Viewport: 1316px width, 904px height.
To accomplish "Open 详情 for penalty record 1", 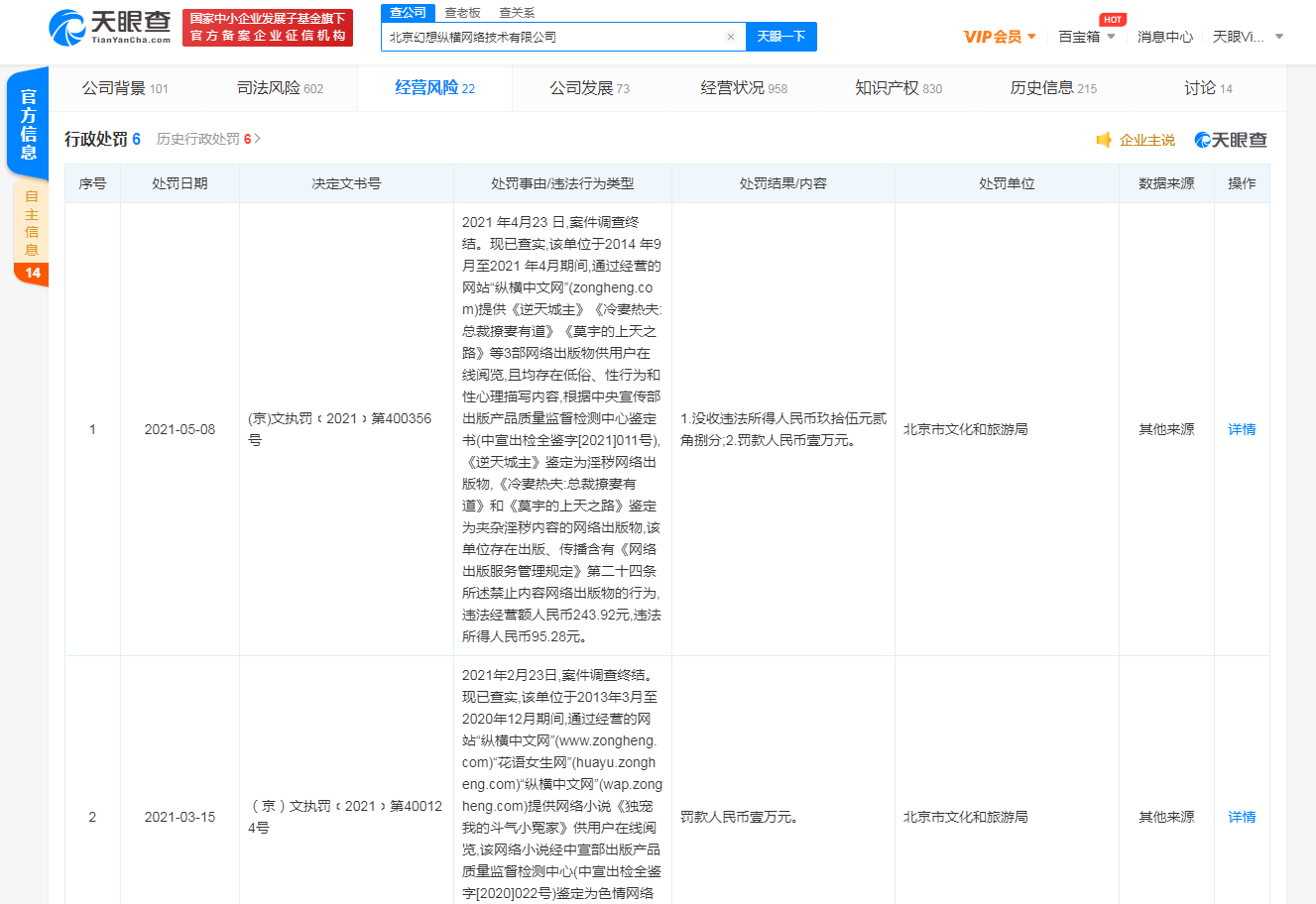I will coord(1242,429).
